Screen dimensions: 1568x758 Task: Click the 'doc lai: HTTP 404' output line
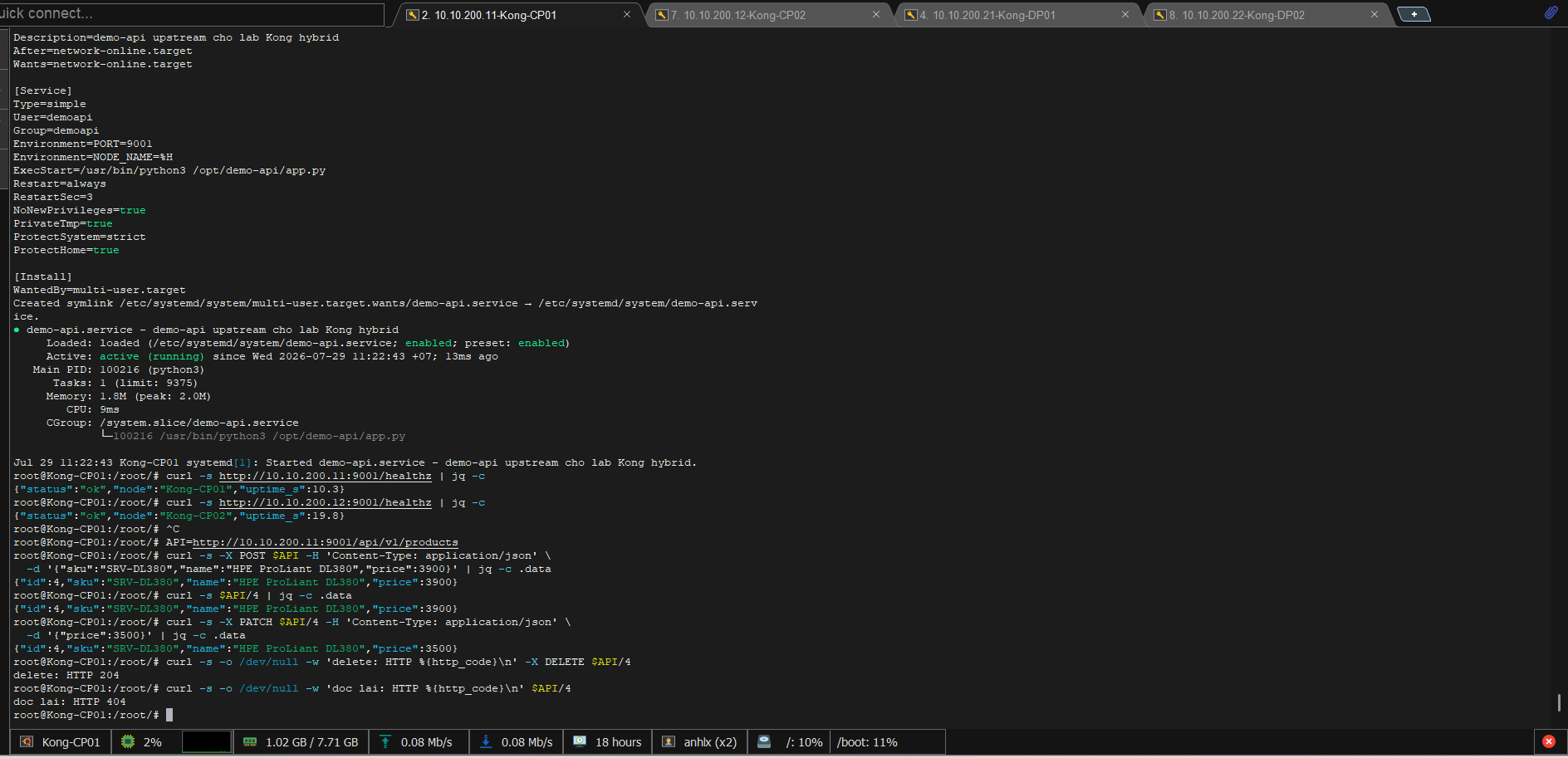coord(70,702)
